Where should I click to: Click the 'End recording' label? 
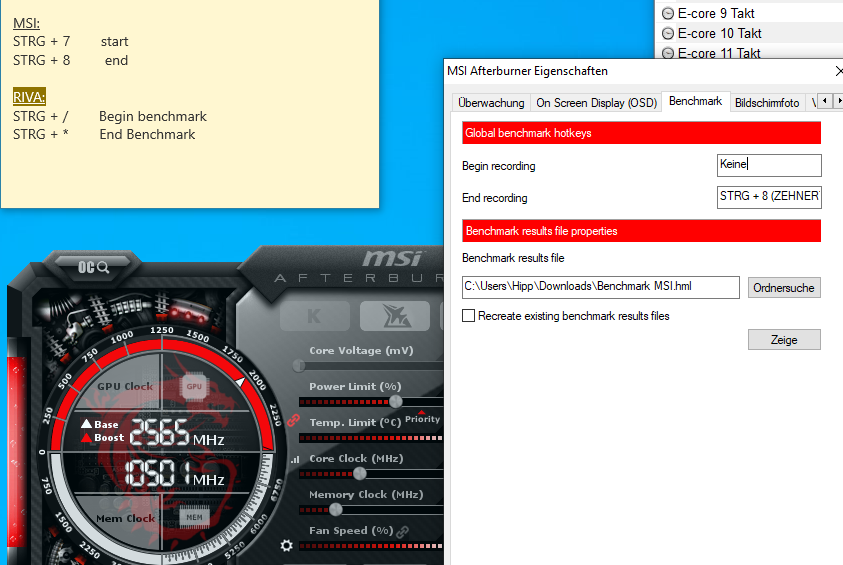point(495,198)
